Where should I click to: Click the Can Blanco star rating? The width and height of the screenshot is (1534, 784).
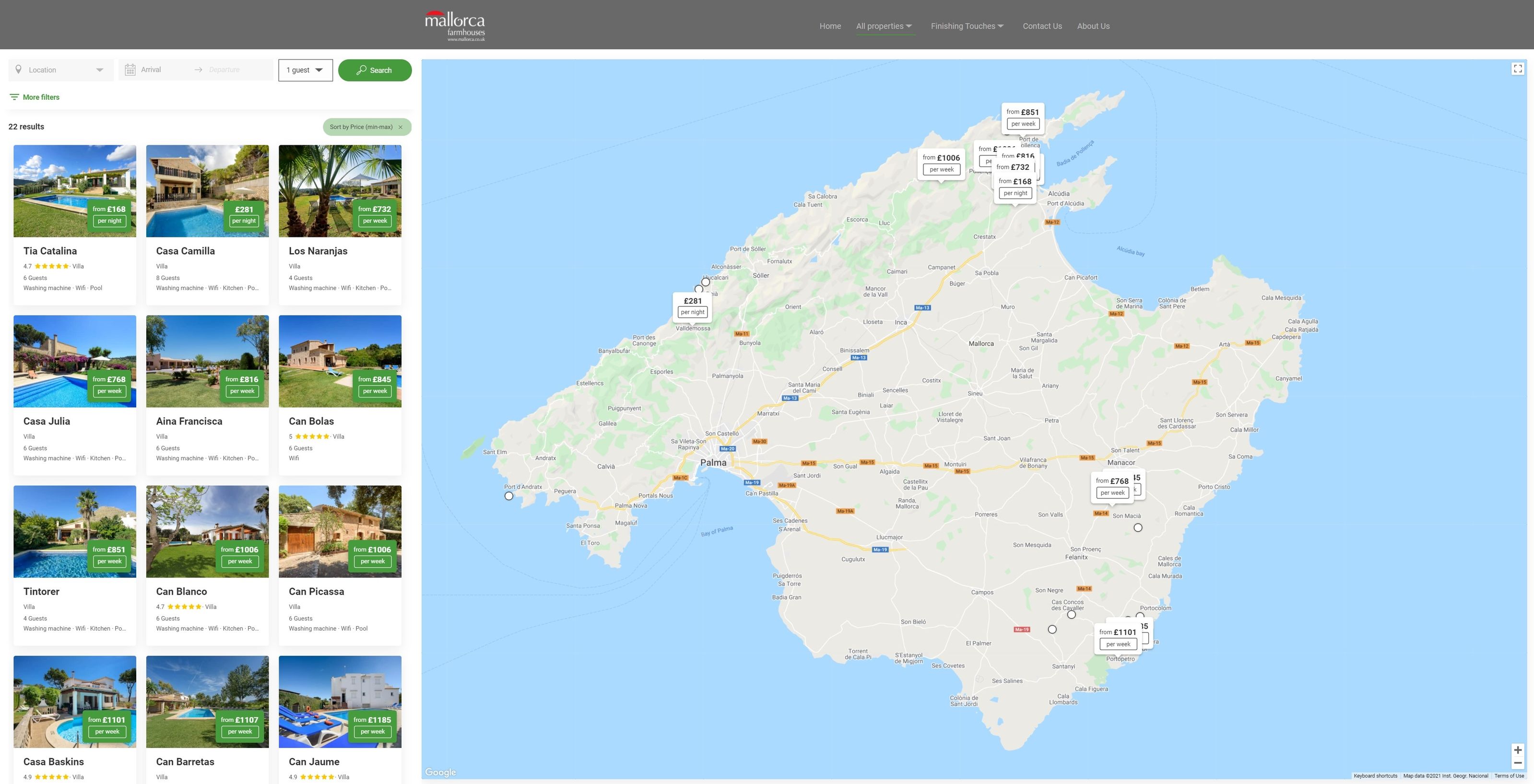[185, 607]
